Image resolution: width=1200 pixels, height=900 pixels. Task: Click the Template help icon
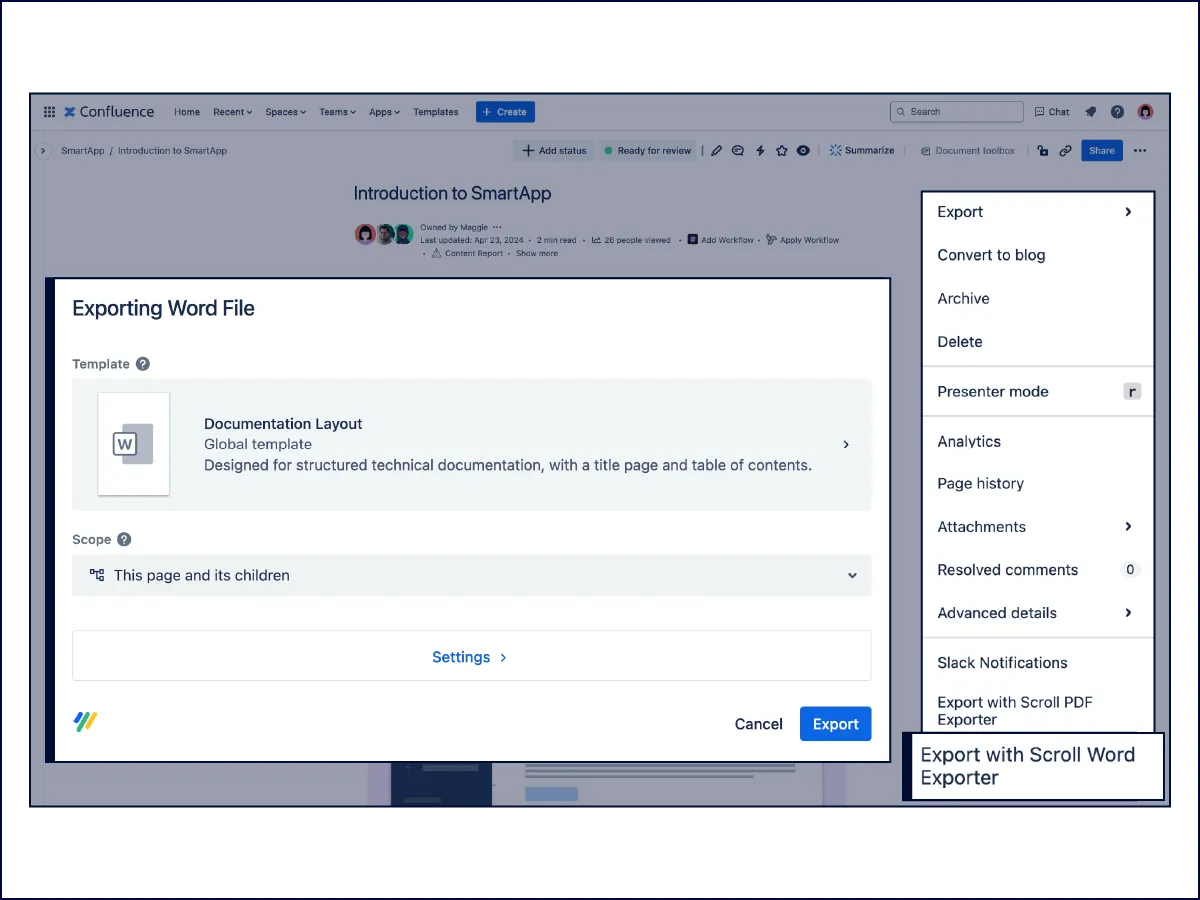coord(143,364)
